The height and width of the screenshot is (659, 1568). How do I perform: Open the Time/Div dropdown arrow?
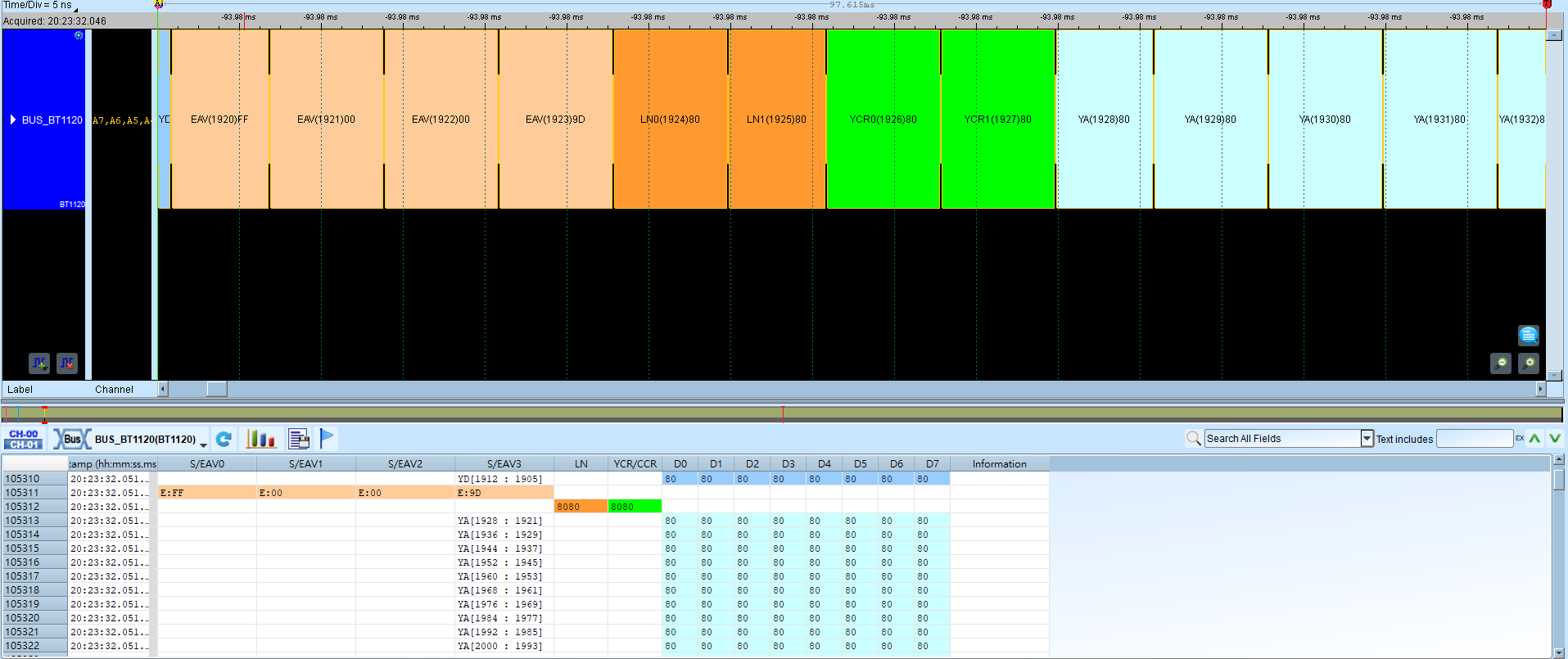coord(76,9)
